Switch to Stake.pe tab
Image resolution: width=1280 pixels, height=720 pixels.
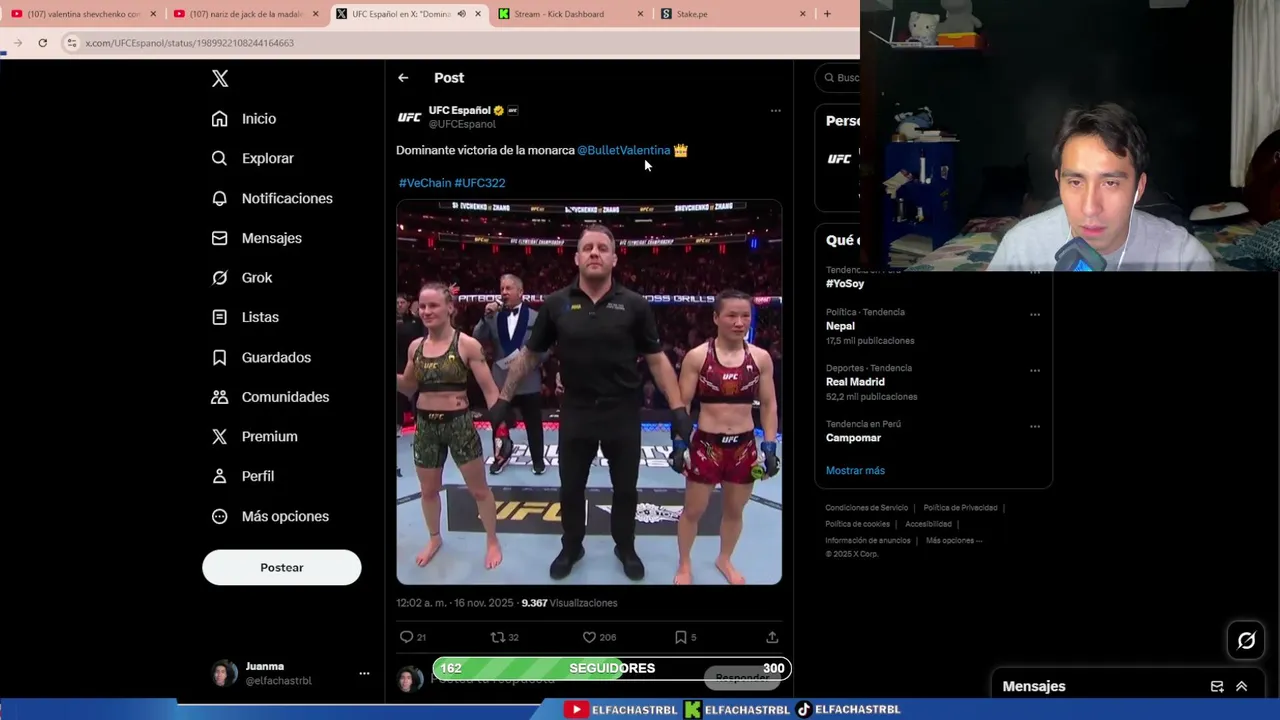pos(734,14)
